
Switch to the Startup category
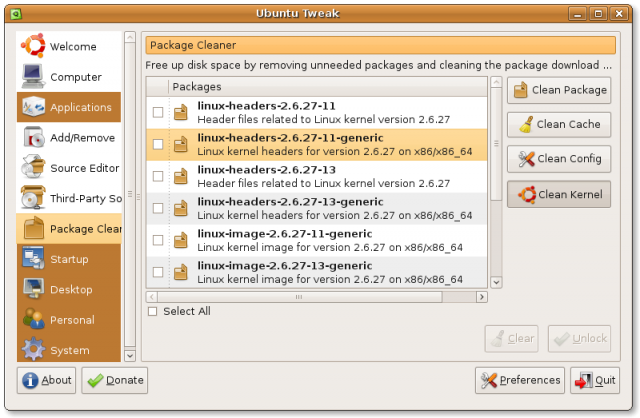[69, 259]
